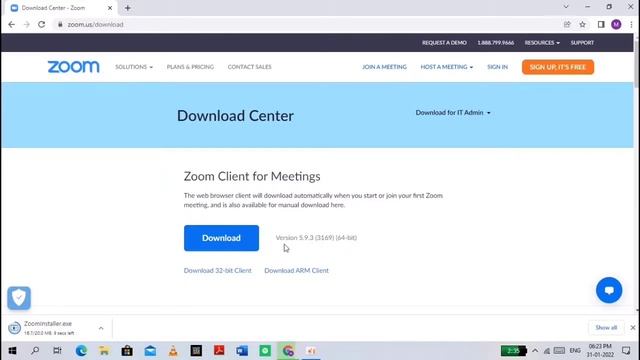The image size is (640, 360).
Task: Open File Explorer from taskbar
Action: pos(104,351)
